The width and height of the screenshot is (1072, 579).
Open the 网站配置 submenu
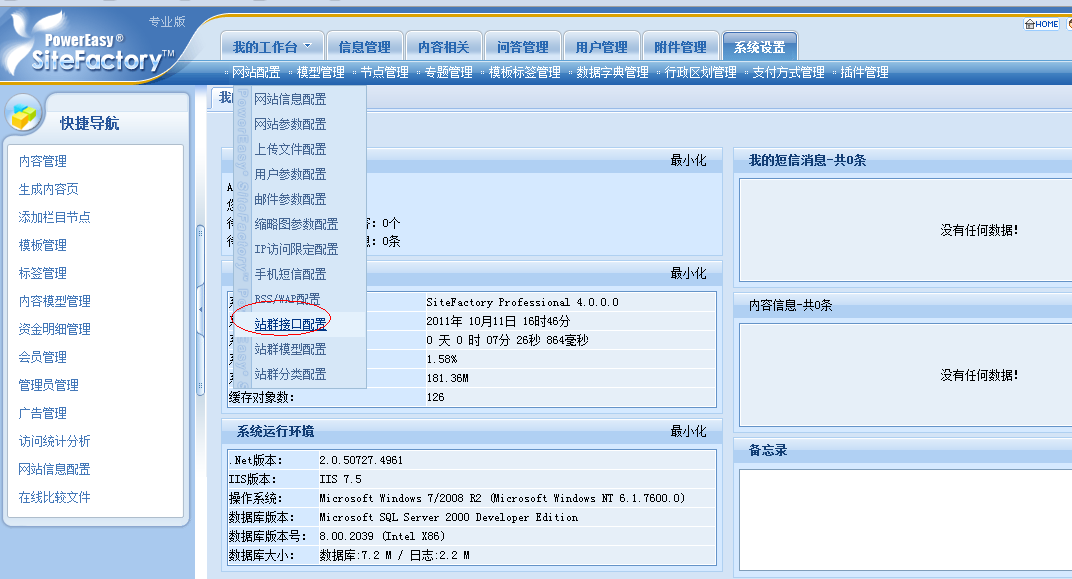click(x=256, y=72)
